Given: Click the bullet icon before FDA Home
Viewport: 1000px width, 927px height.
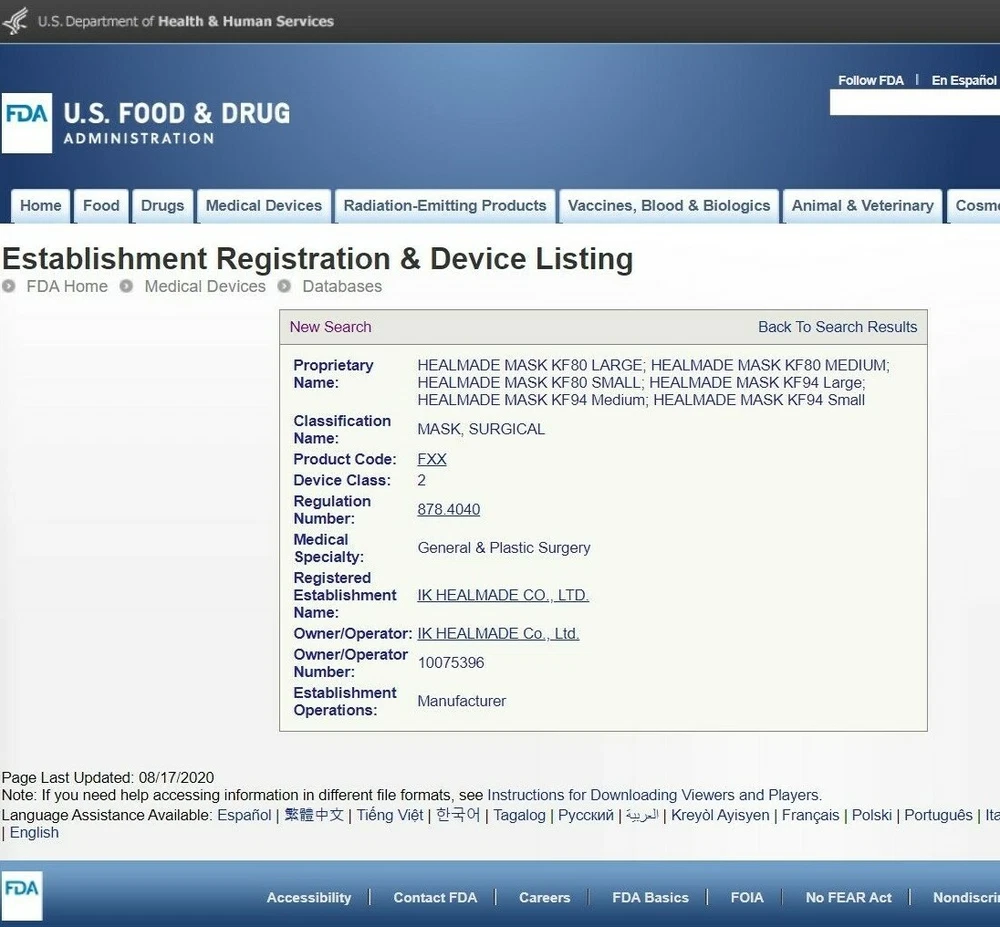Looking at the screenshot, I should [x=9, y=286].
